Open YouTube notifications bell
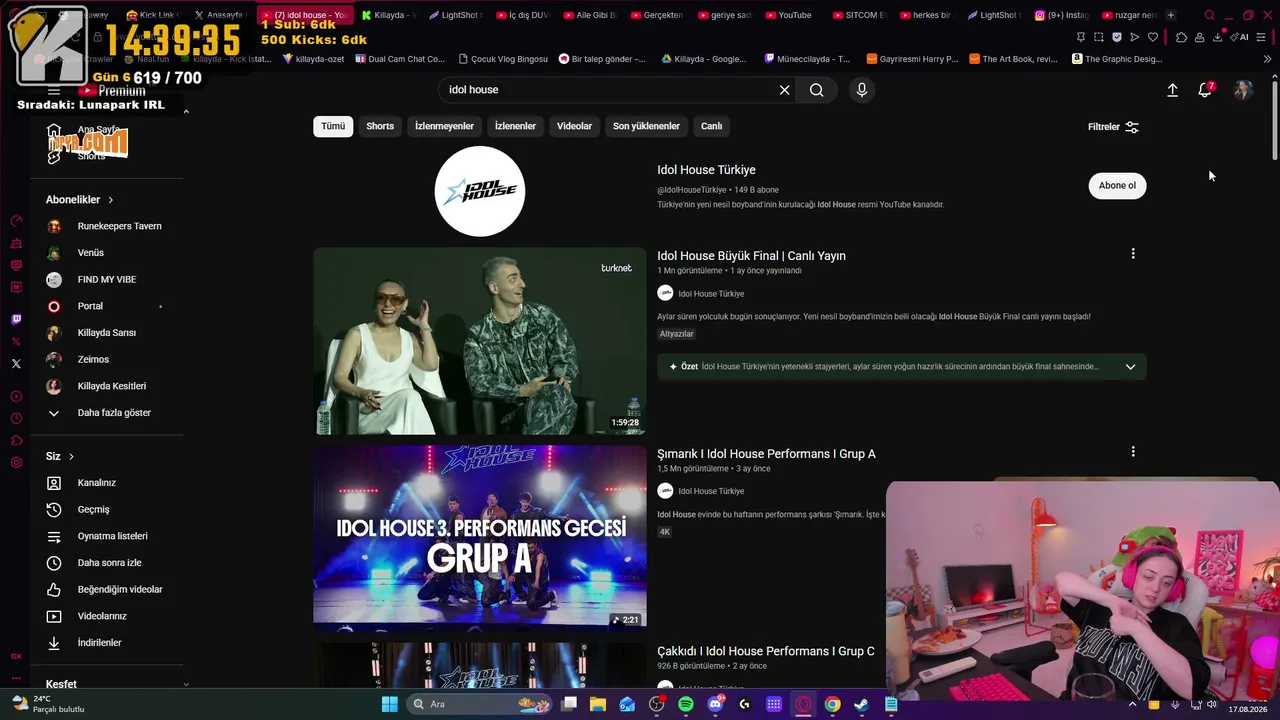Image resolution: width=1280 pixels, height=720 pixels. [x=1205, y=90]
